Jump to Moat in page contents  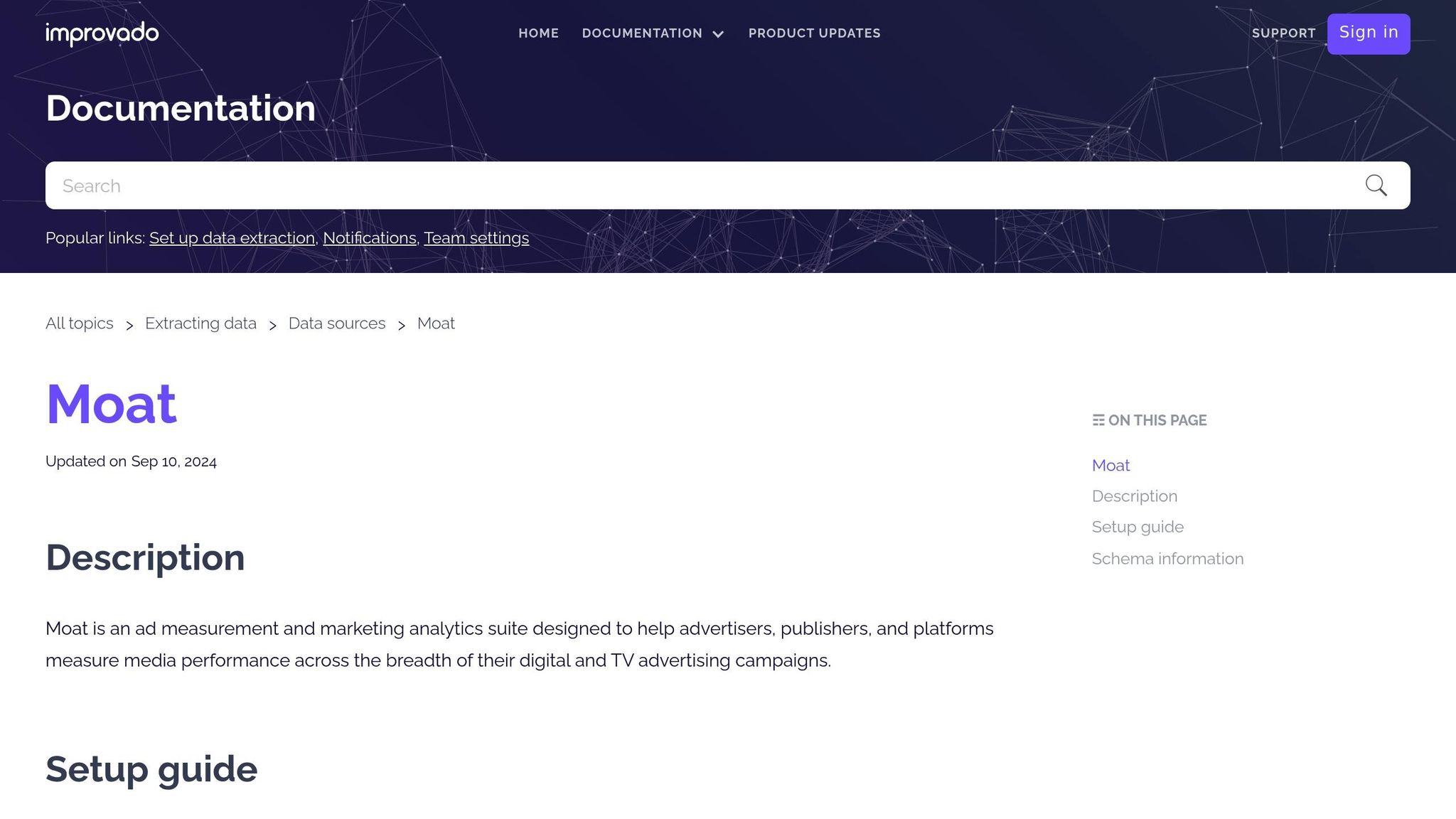point(1110,466)
